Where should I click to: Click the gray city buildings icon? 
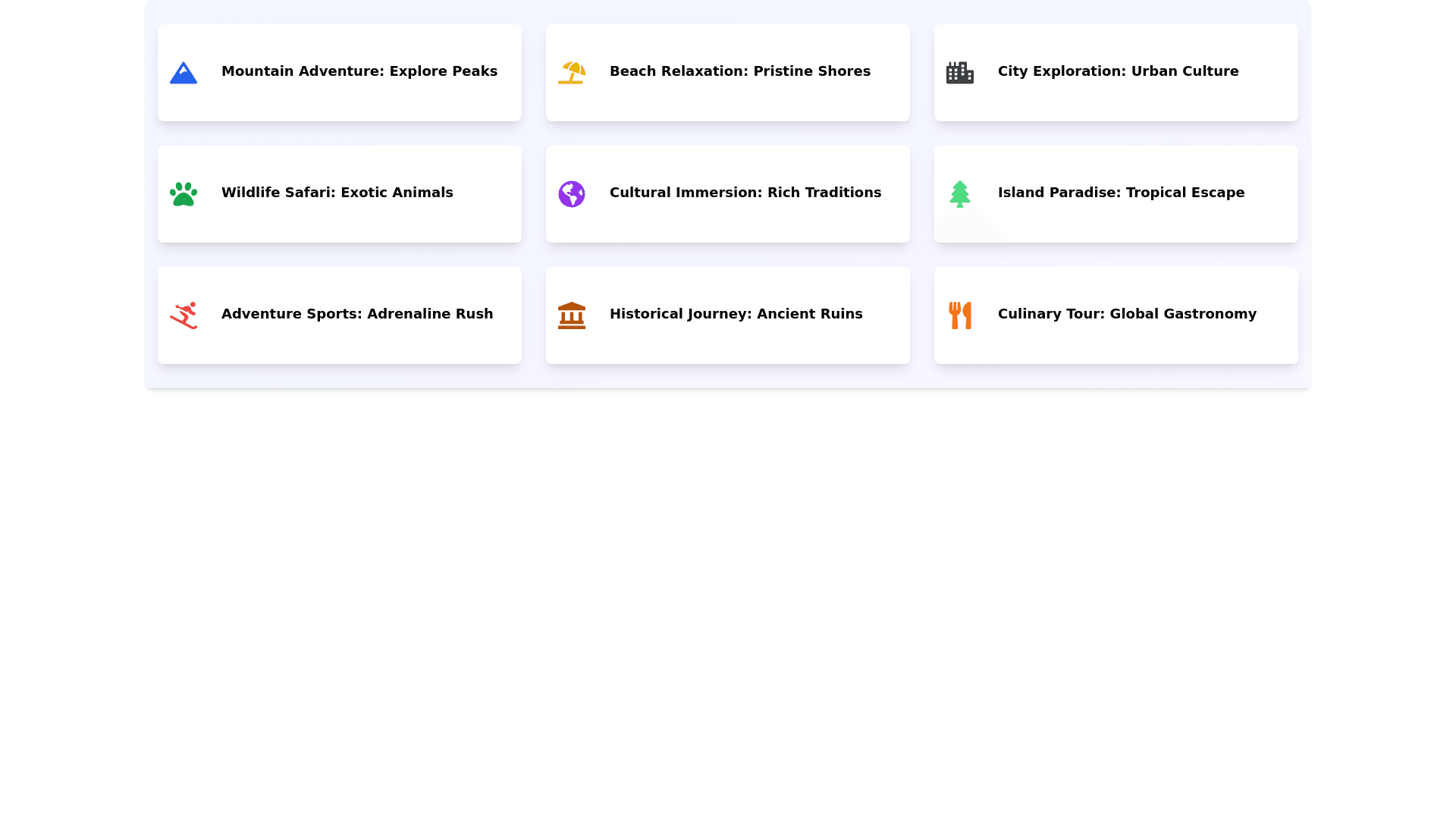(x=960, y=73)
